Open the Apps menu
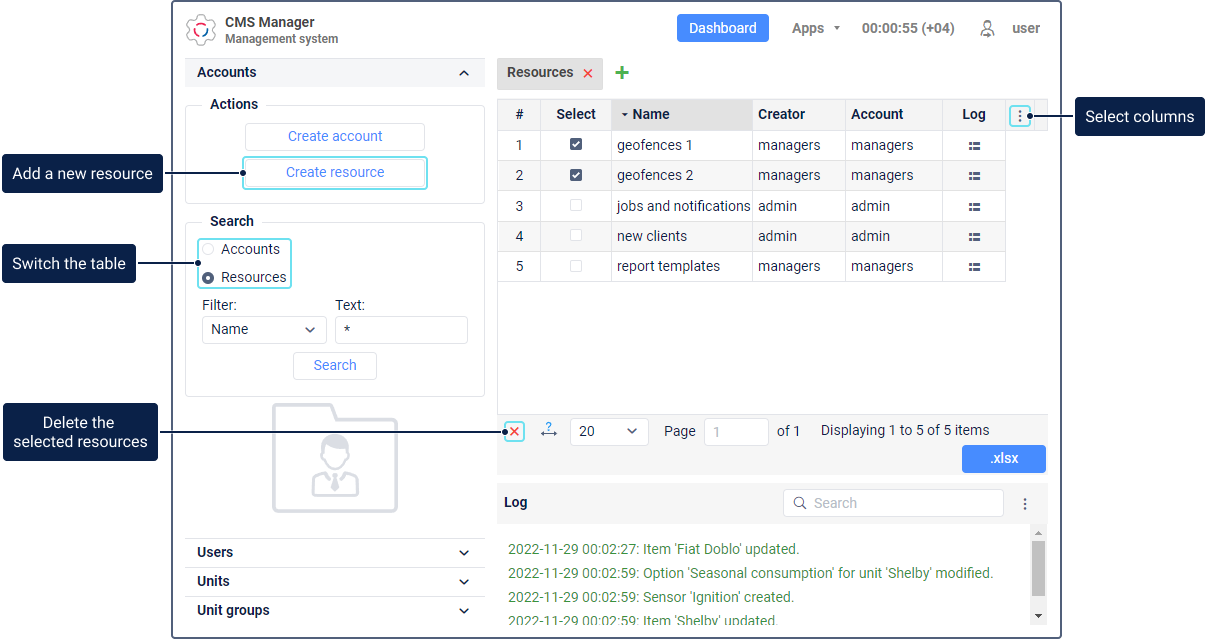The image size is (1207, 639). [x=815, y=29]
